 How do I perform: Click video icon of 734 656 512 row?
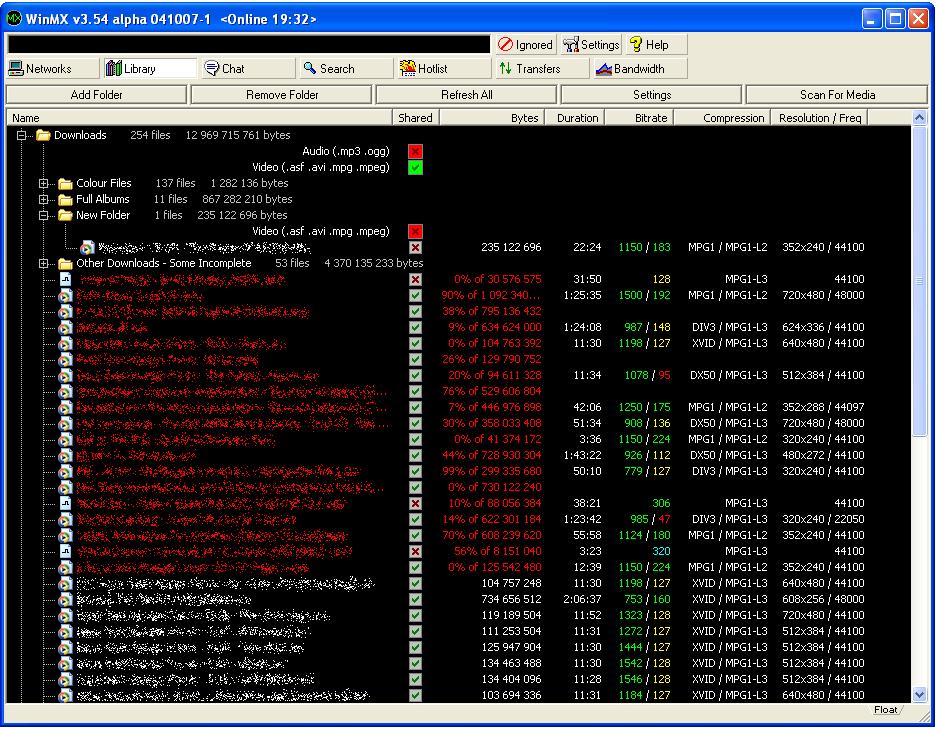[x=65, y=599]
